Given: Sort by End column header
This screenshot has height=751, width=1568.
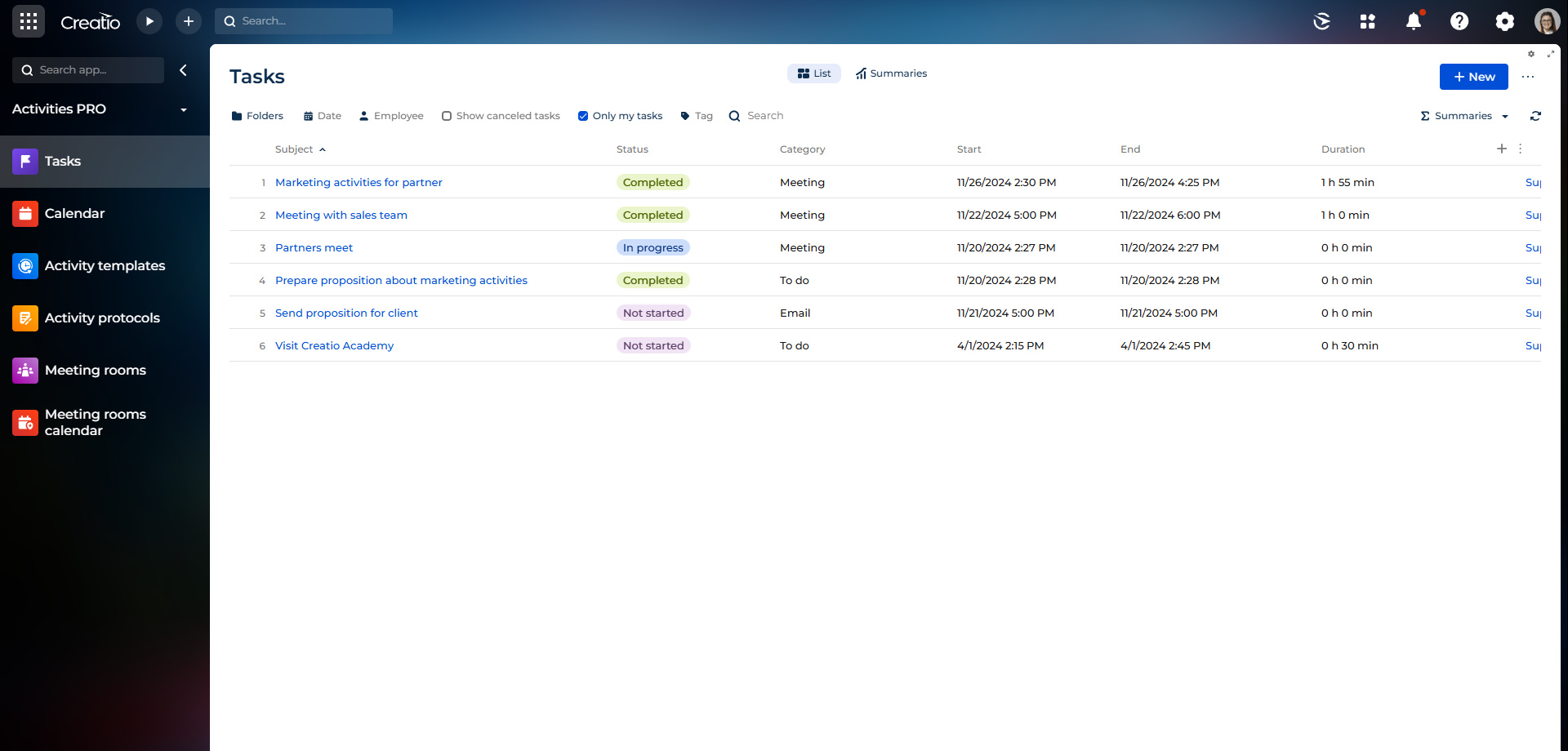Looking at the screenshot, I should [1130, 149].
